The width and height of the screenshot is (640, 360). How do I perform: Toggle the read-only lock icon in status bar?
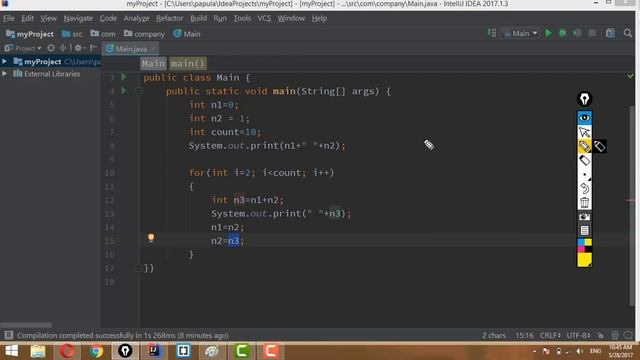click(x=600, y=336)
